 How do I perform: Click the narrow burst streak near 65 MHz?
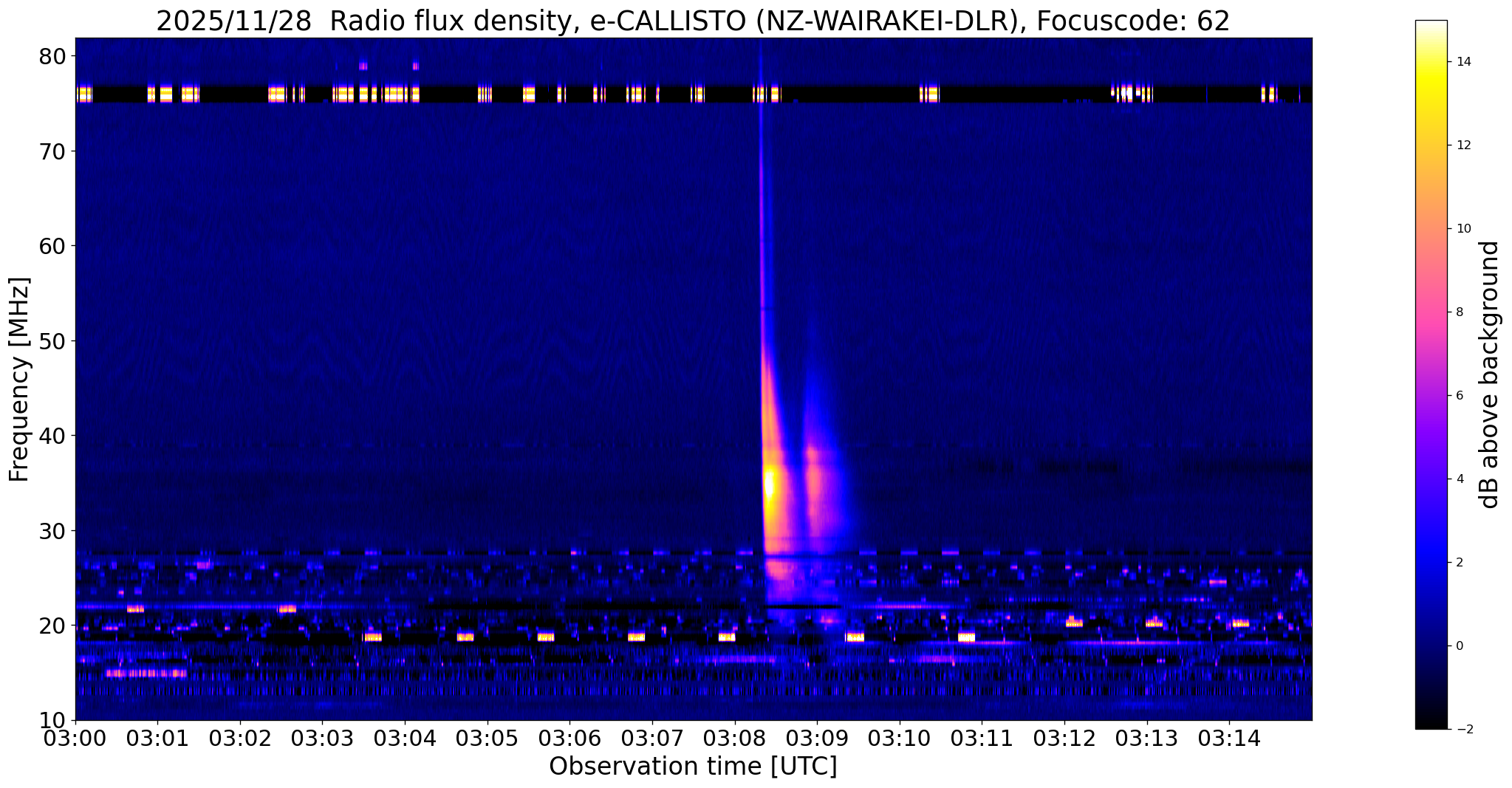[761, 199]
